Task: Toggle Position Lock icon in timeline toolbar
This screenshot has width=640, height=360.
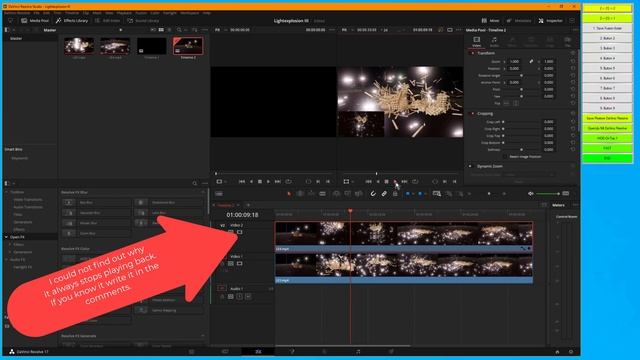Action: point(395,194)
